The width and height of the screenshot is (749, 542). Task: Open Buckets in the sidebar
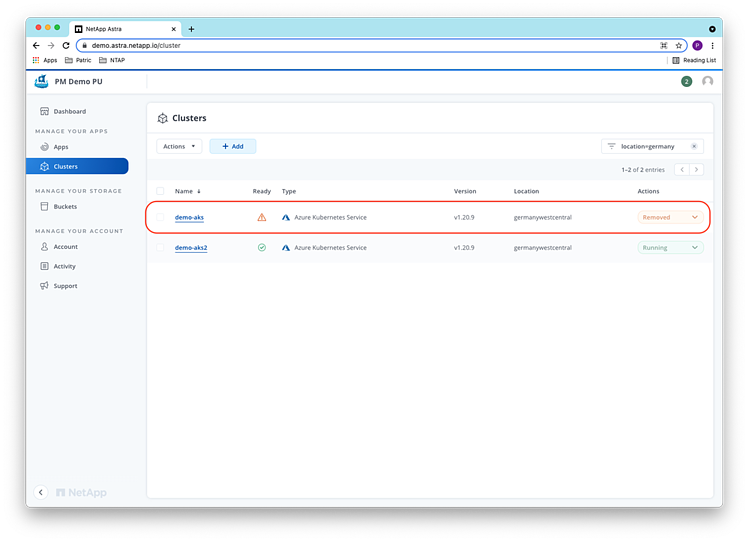65,207
